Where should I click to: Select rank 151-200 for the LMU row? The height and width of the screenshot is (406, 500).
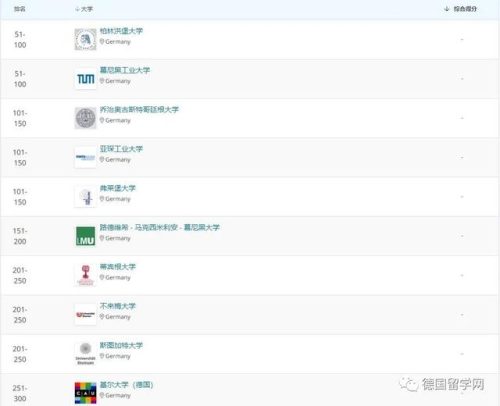(x=20, y=236)
